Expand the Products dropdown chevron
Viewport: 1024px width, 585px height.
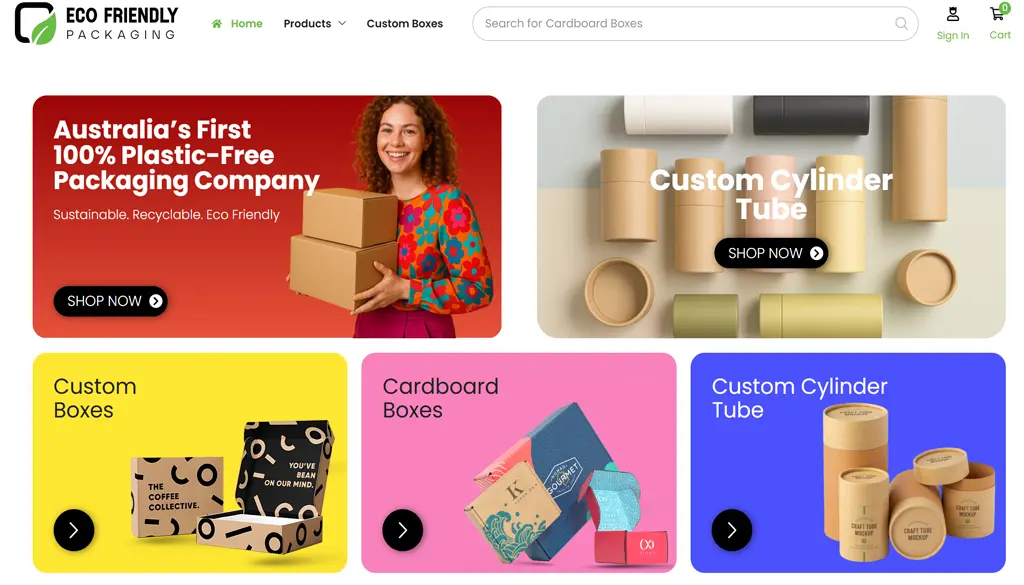[x=342, y=24]
